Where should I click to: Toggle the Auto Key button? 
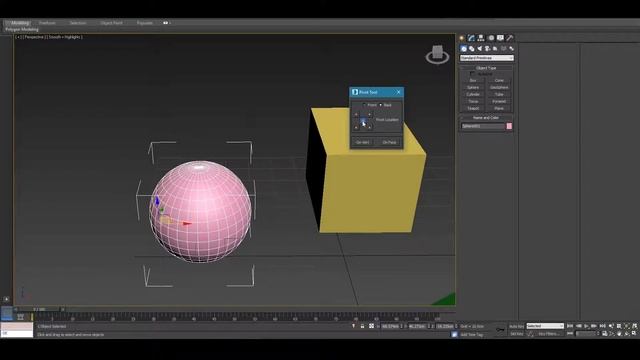(516, 326)
